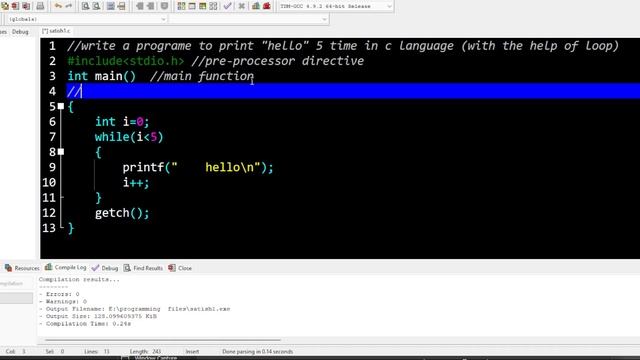The height and width of the screenshot is (360, 640).
Task: Start debugging with the checkmark icon
Action: tap(228, 6)
